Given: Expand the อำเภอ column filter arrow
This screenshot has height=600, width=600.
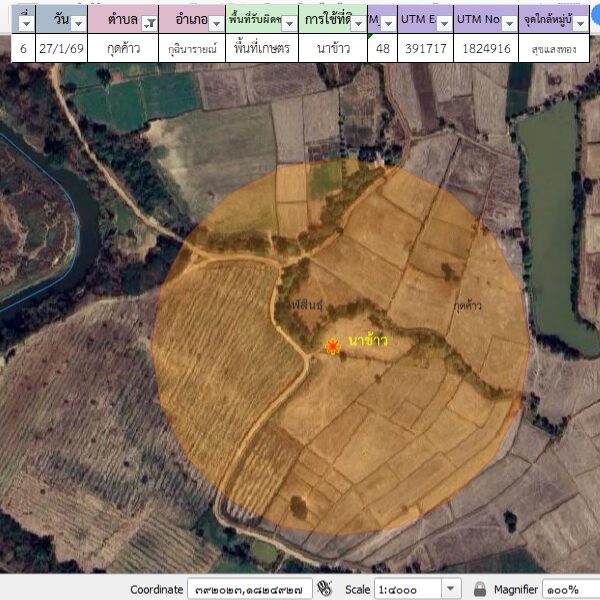Looking at the screenshot, I should [x=216, y=23].
